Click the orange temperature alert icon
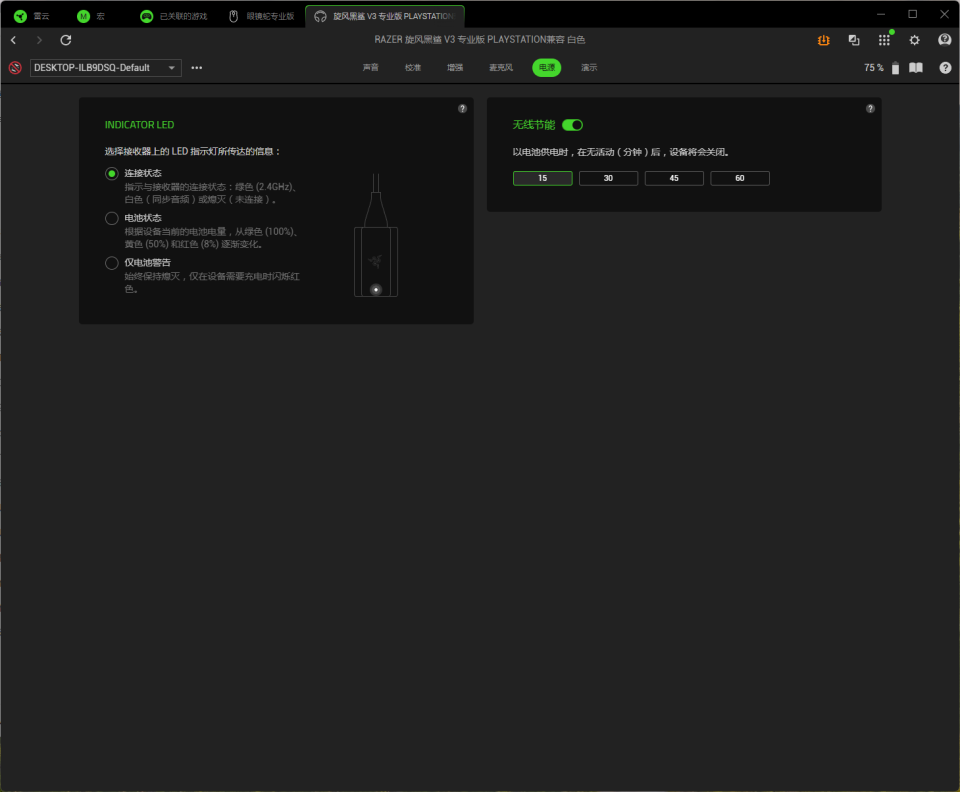This screenshot has width=960, height=792. 823,40
